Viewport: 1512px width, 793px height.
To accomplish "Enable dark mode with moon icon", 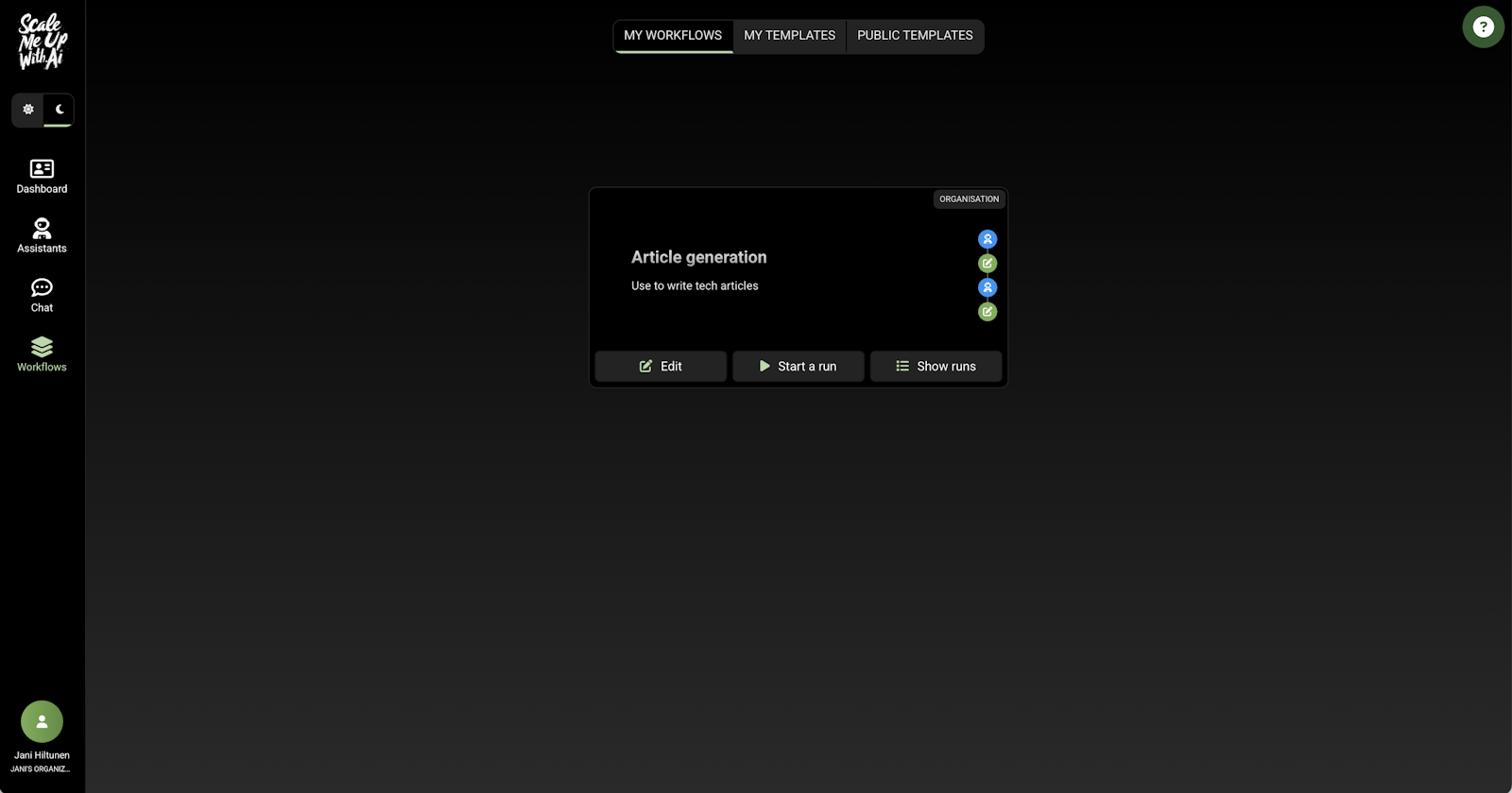I will click(59, 110).
